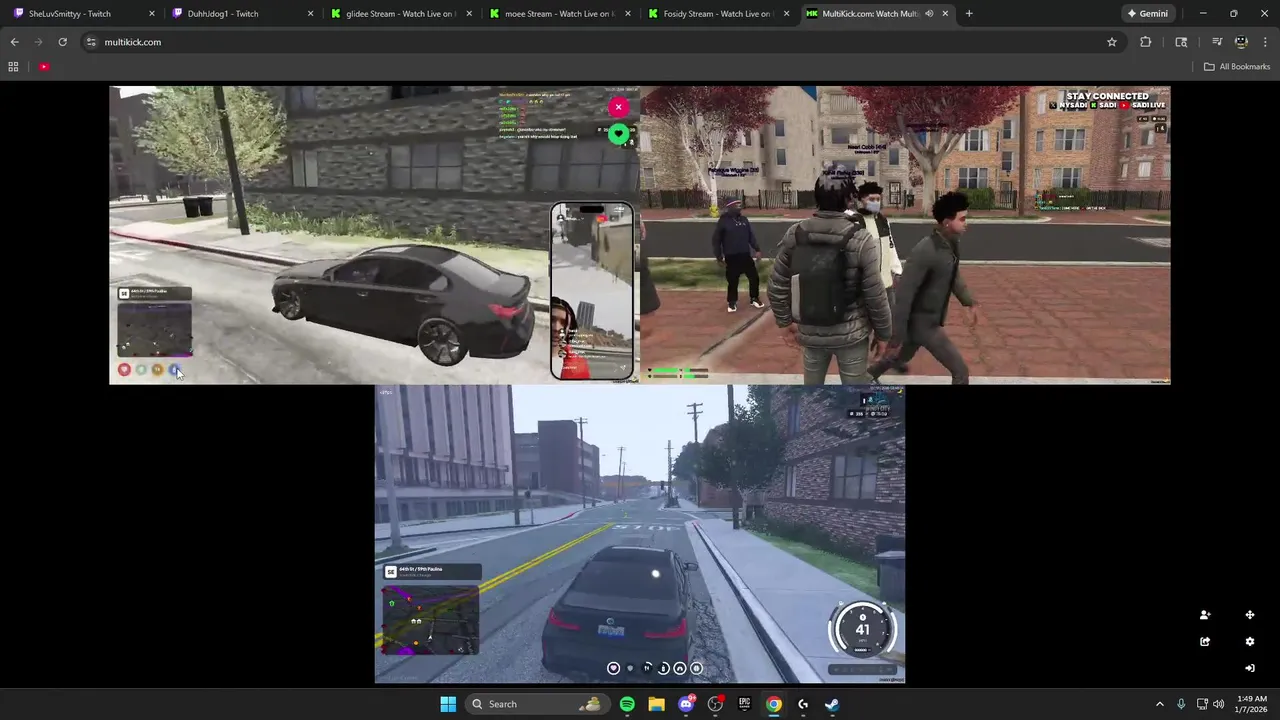Viewport: 1280px width, 720px height.
Task: Open the Chrome profile avatar
Action: click(1241, 42)
